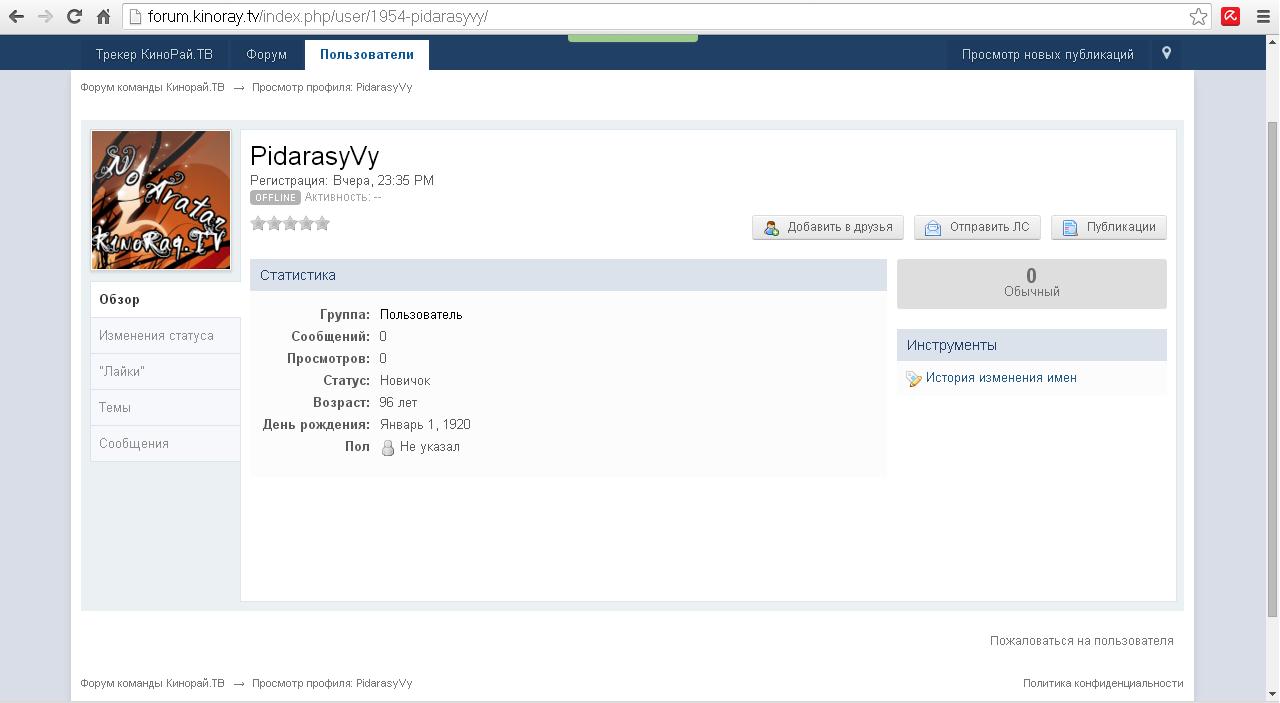
Task: Click the pencil icon beside История изменения имен
Action: [x=914, y=379]
